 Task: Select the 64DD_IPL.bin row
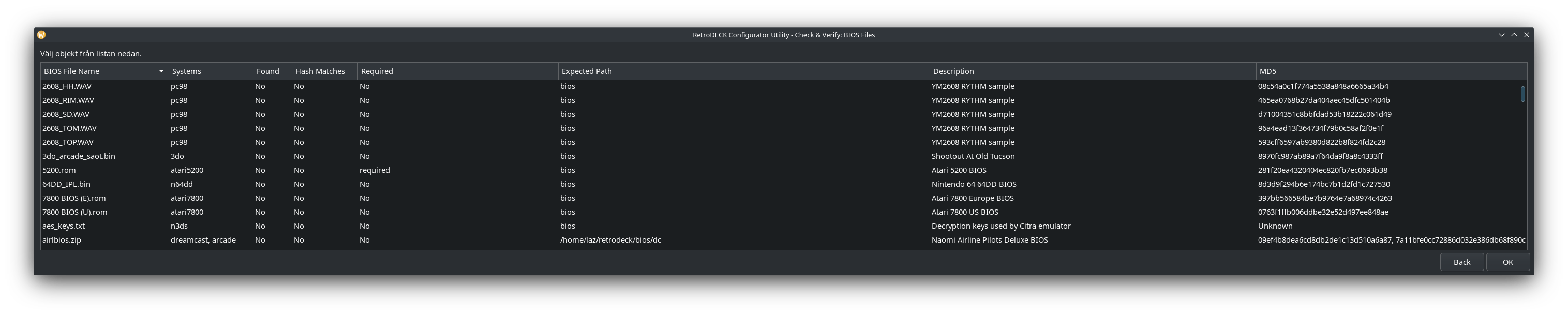(x=66, y=184)
